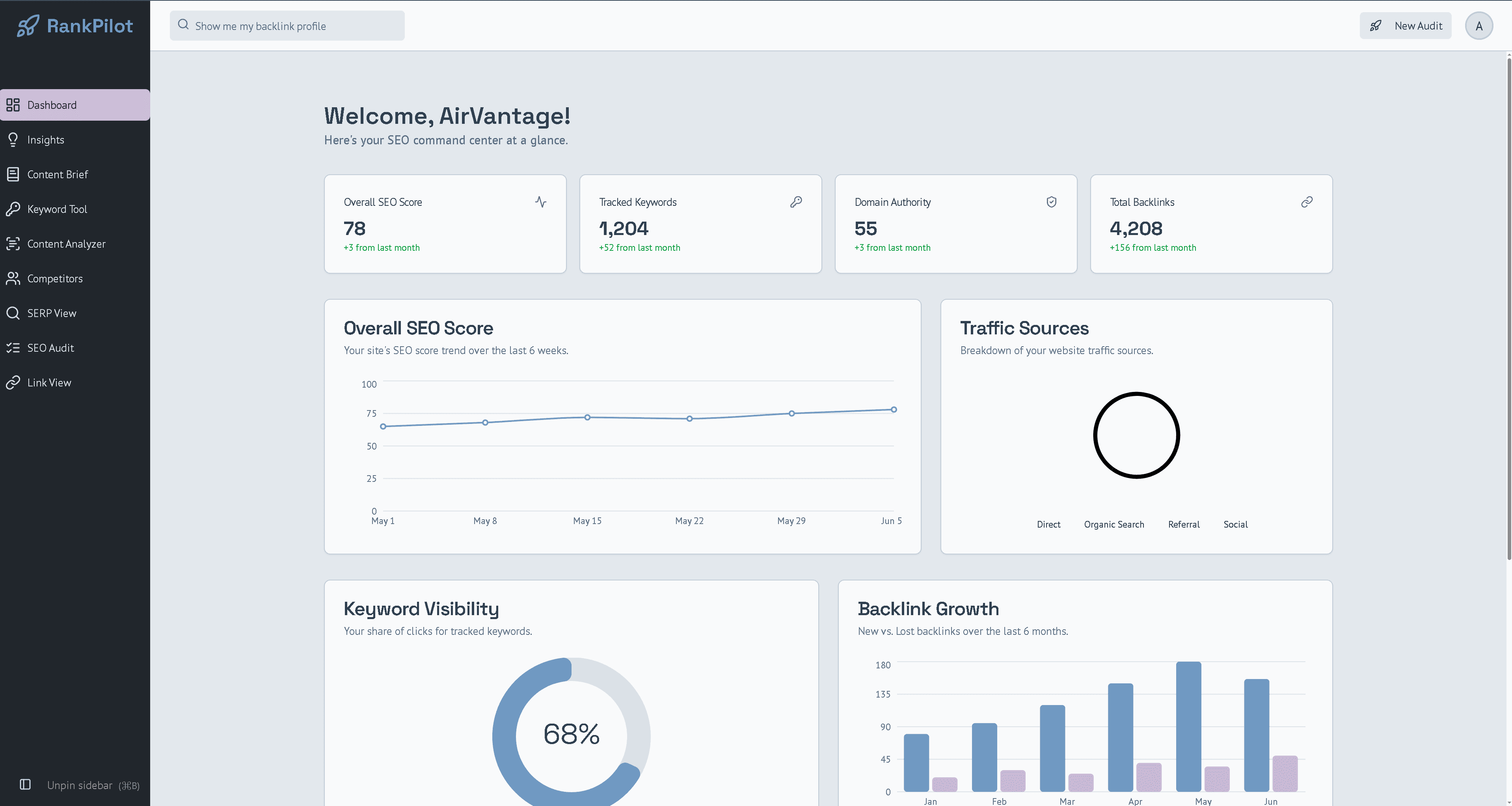
Task: Click the Traffic Sources card title
Action: tap(1024, 328)
